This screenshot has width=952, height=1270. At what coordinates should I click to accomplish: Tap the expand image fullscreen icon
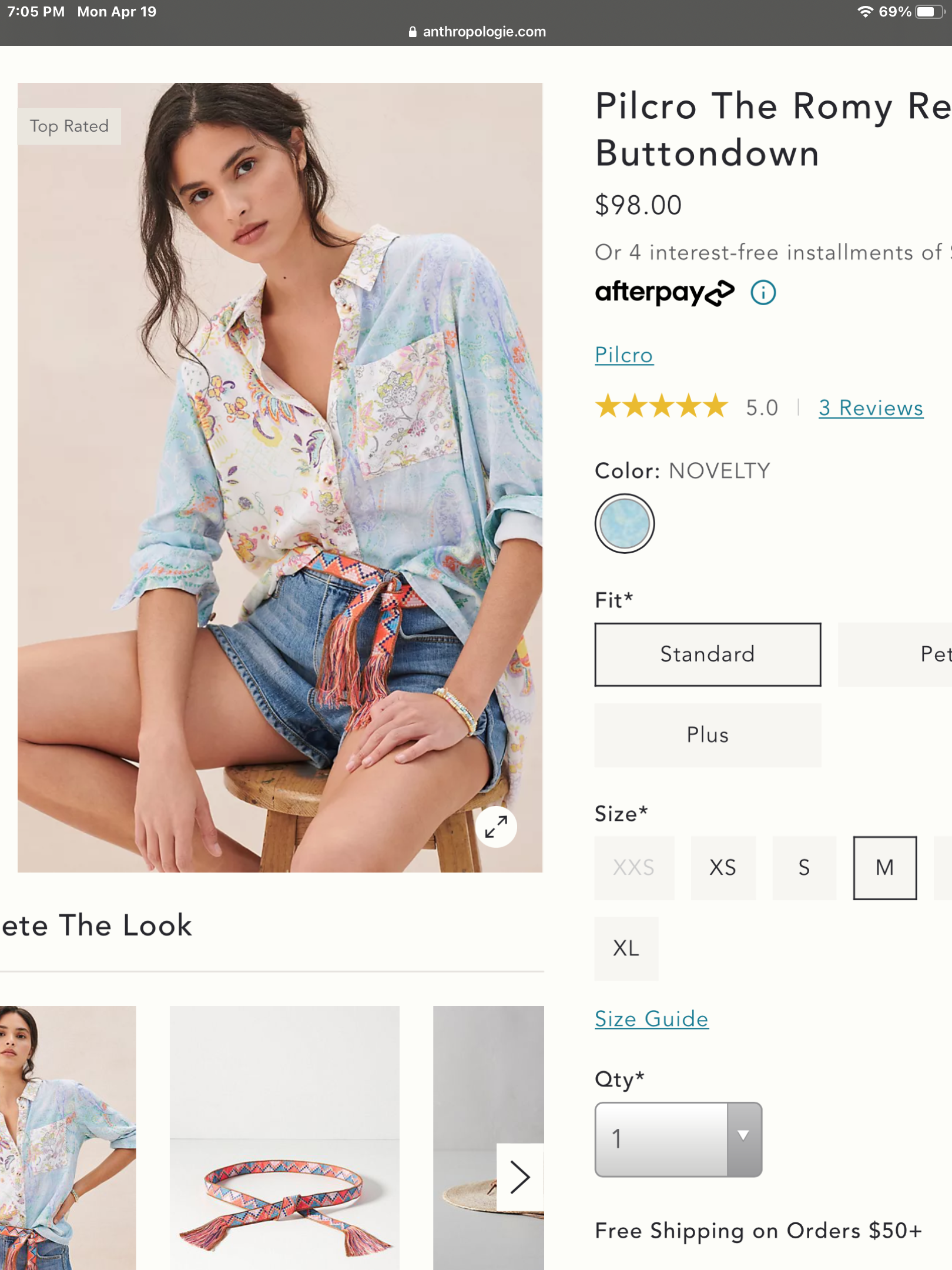(x=496, y=827)
